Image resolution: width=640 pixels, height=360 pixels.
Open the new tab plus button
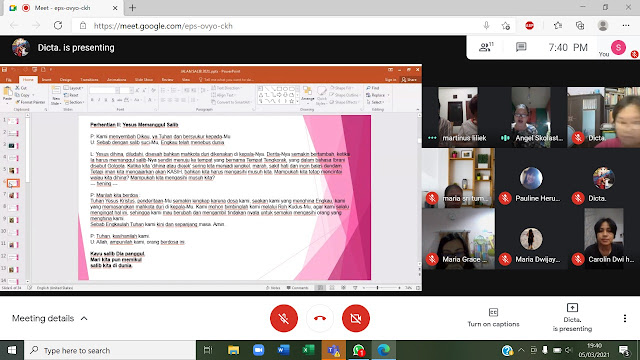click(x=132, y=8)
